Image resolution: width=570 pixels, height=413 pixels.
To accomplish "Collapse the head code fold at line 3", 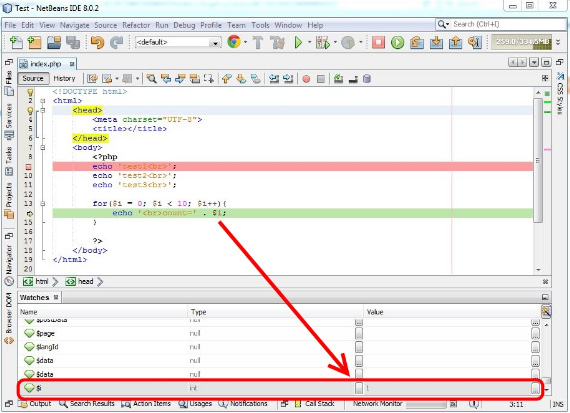I will (43, 110).
